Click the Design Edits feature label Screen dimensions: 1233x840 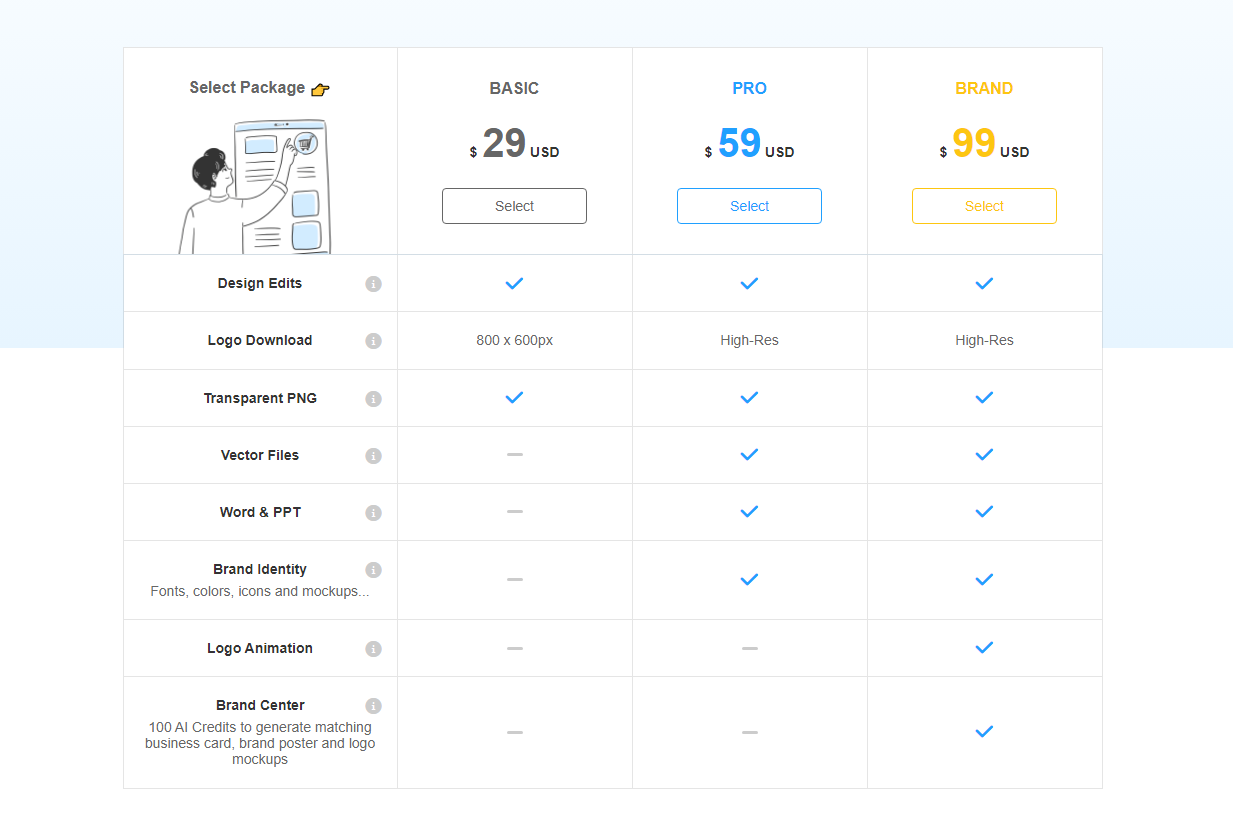(x=260, y=284)
